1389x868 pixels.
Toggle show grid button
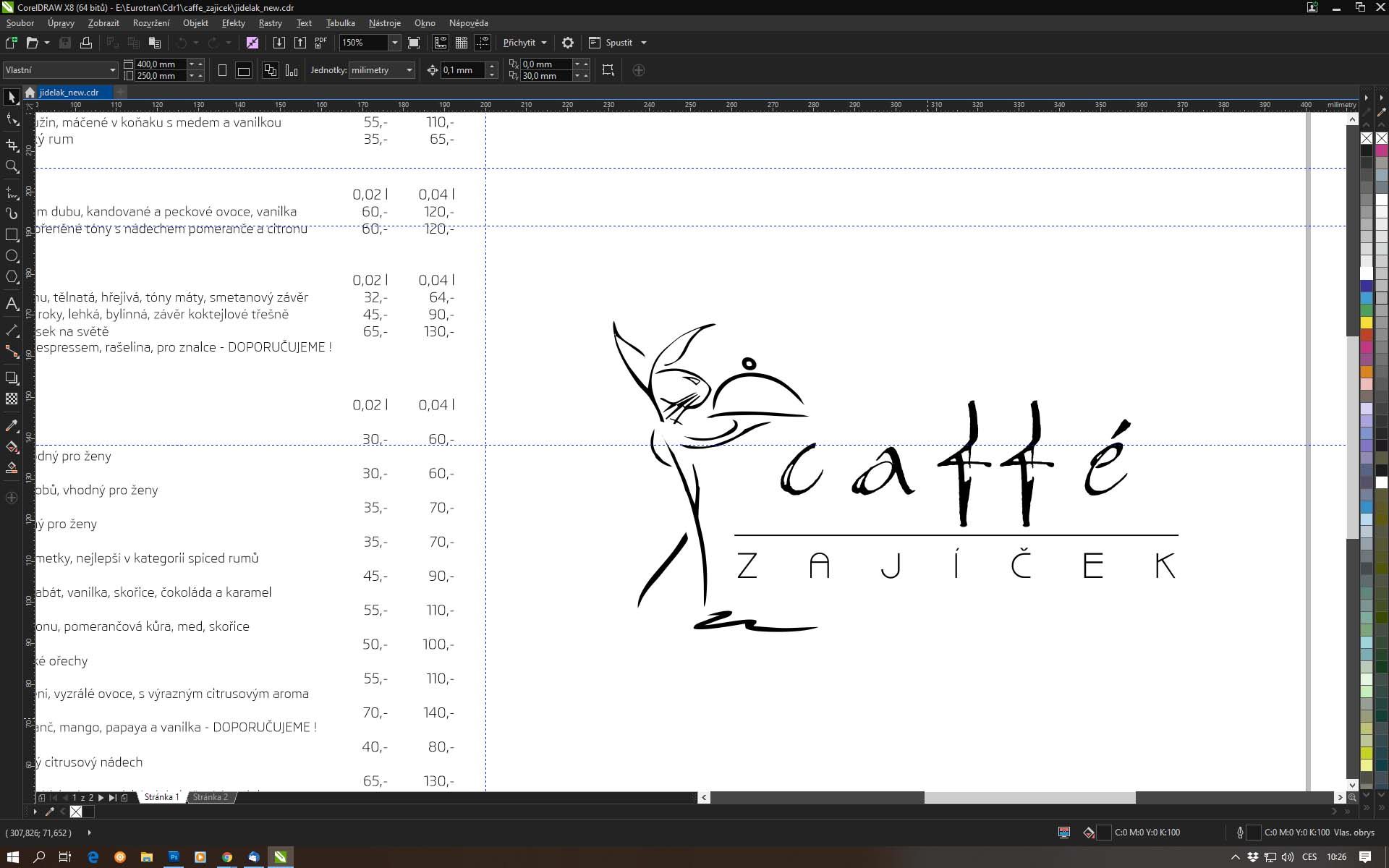(462, 43)
